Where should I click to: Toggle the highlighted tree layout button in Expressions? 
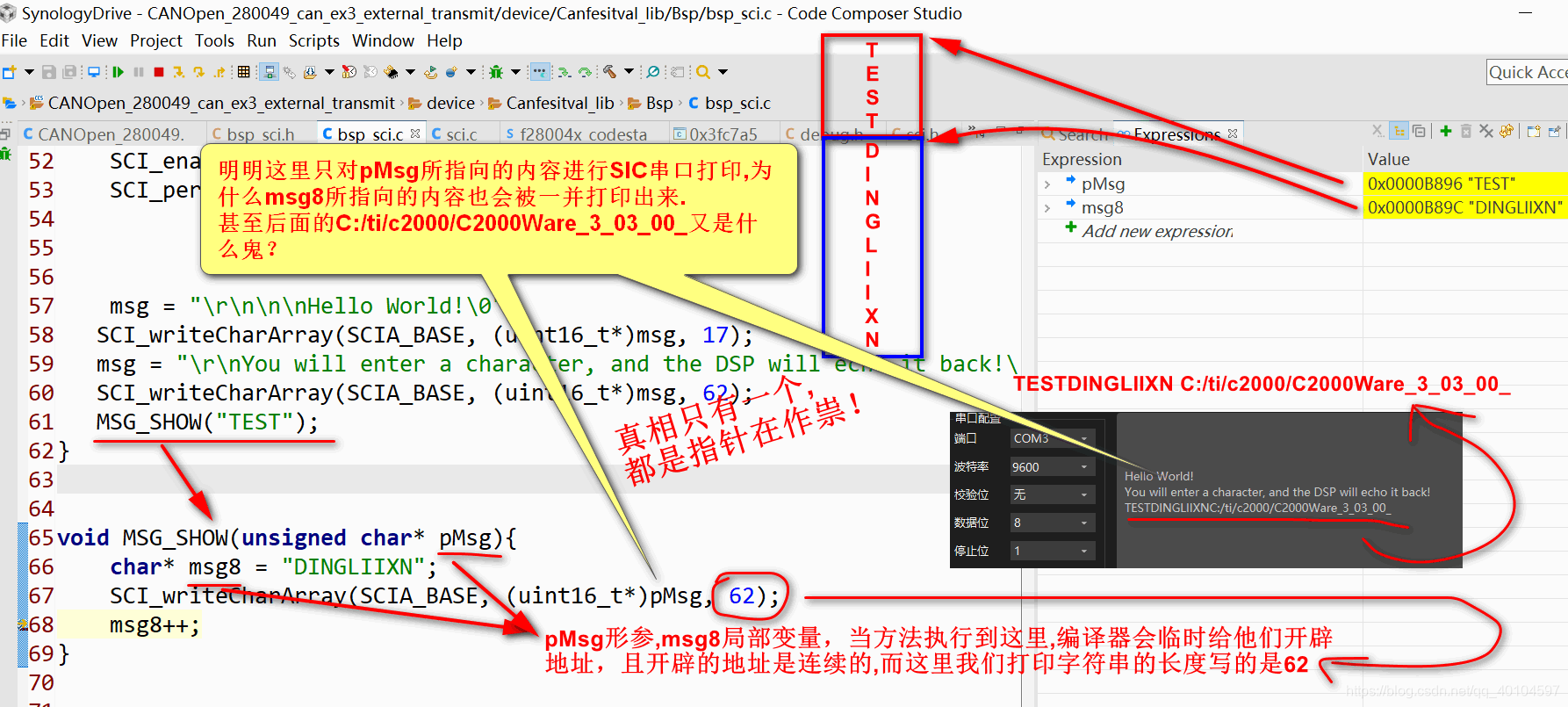(1399, 131)
